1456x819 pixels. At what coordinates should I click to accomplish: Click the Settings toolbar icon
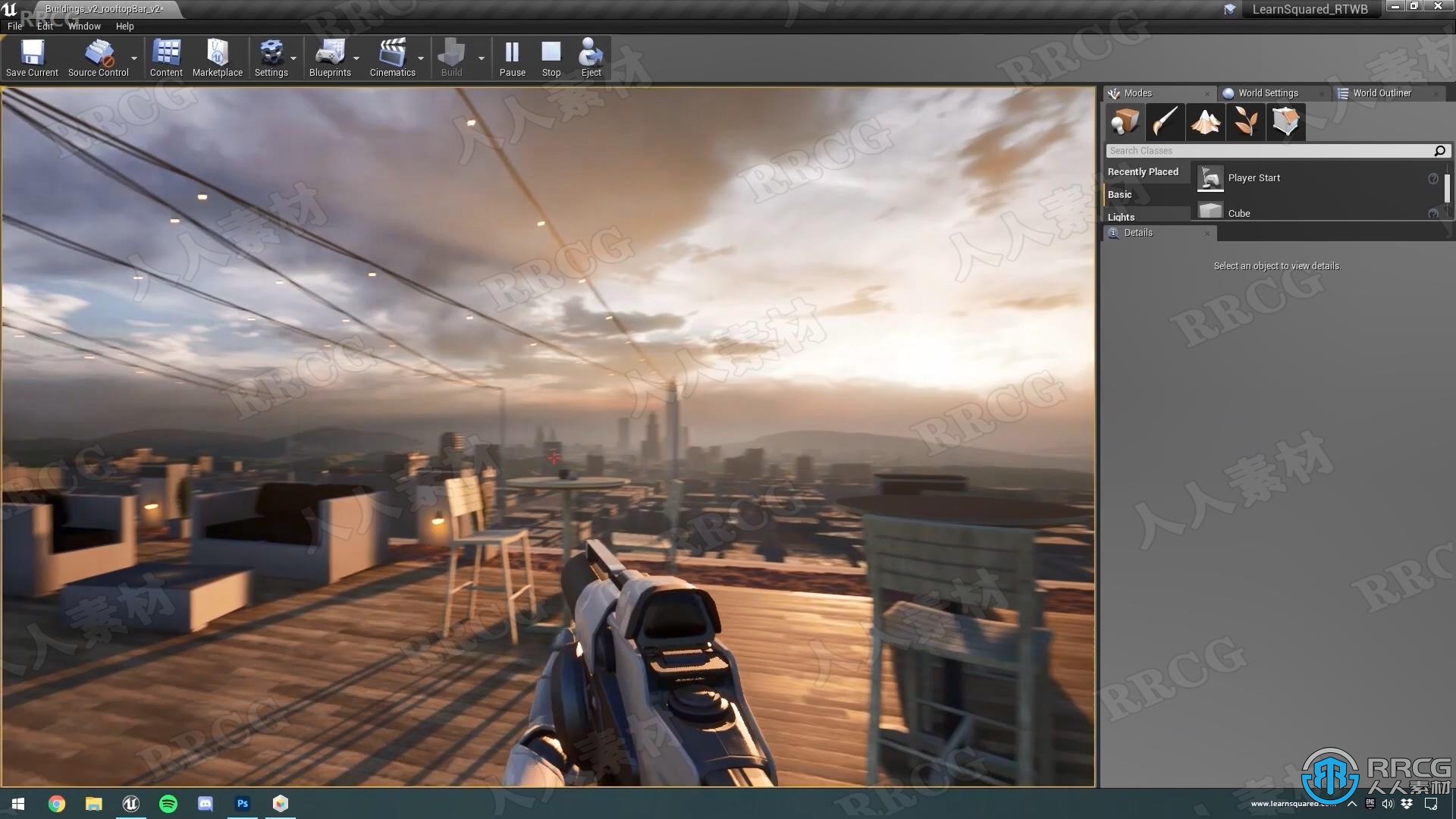tap(270, 57)
